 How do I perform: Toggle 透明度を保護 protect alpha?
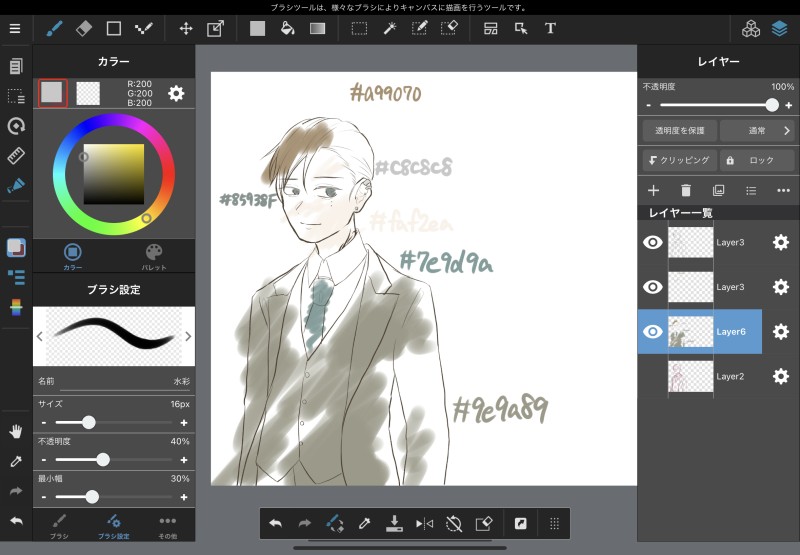[679, 131]
